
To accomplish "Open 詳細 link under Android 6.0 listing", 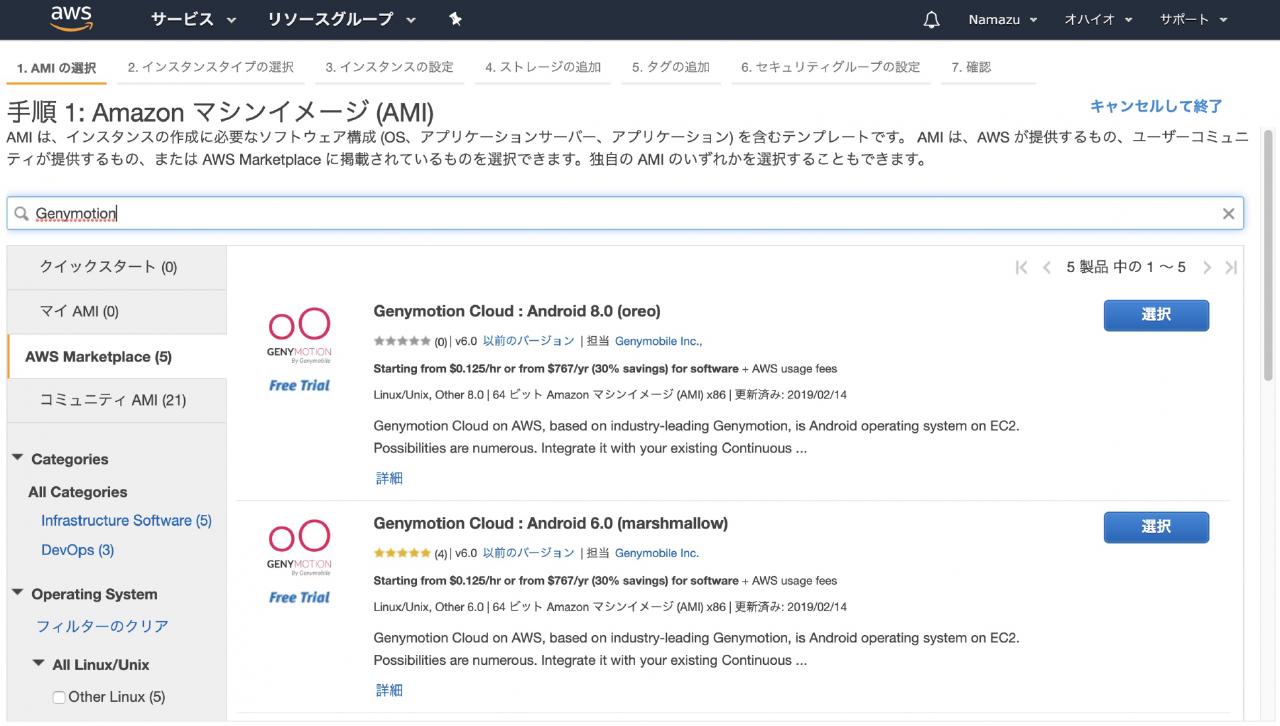I will click(x=389, y=690).
